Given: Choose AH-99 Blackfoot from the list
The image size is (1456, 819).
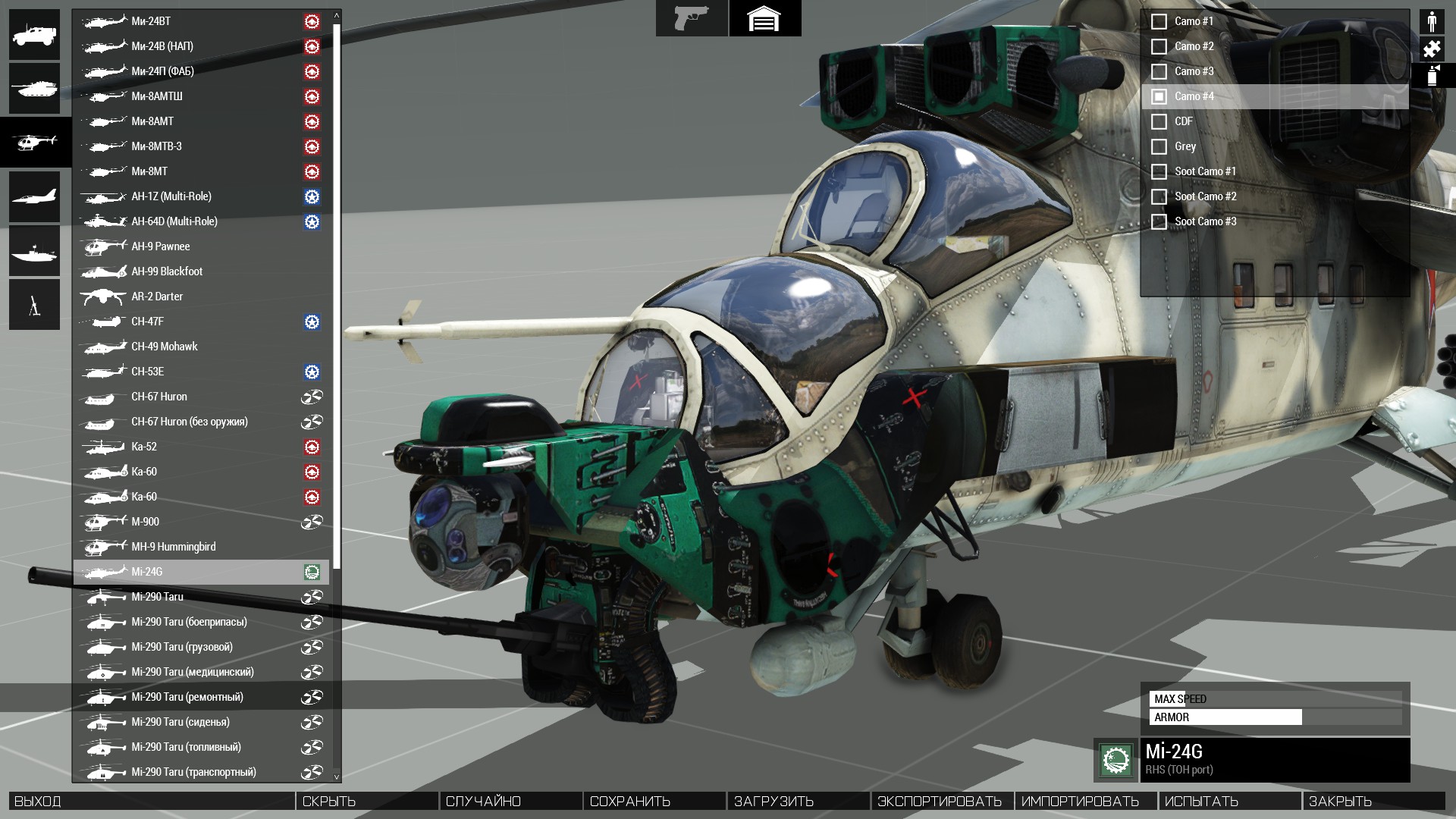Looking at the screenshot, I should (x=167, y=271).
